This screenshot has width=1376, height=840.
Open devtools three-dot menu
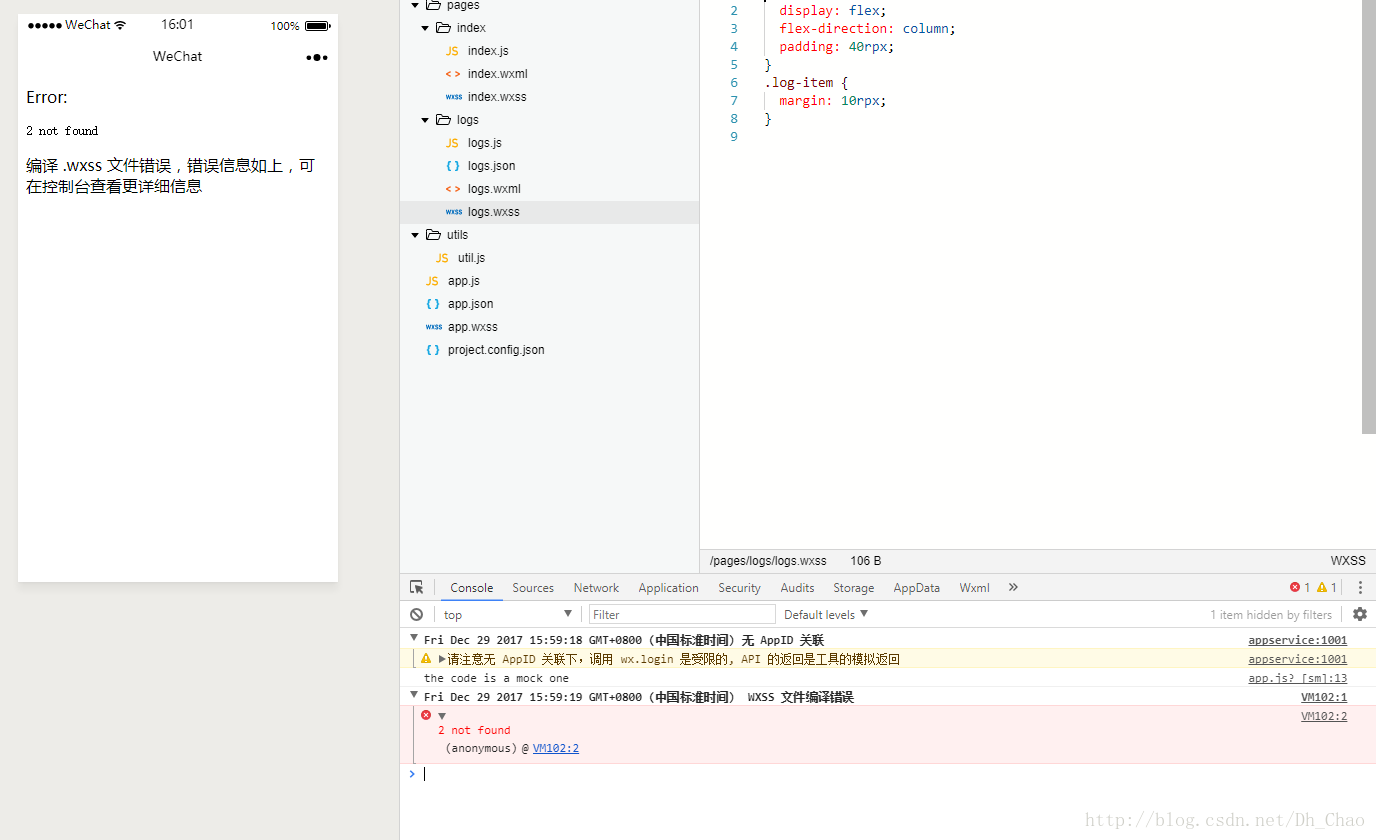[x=1360, y=587]
